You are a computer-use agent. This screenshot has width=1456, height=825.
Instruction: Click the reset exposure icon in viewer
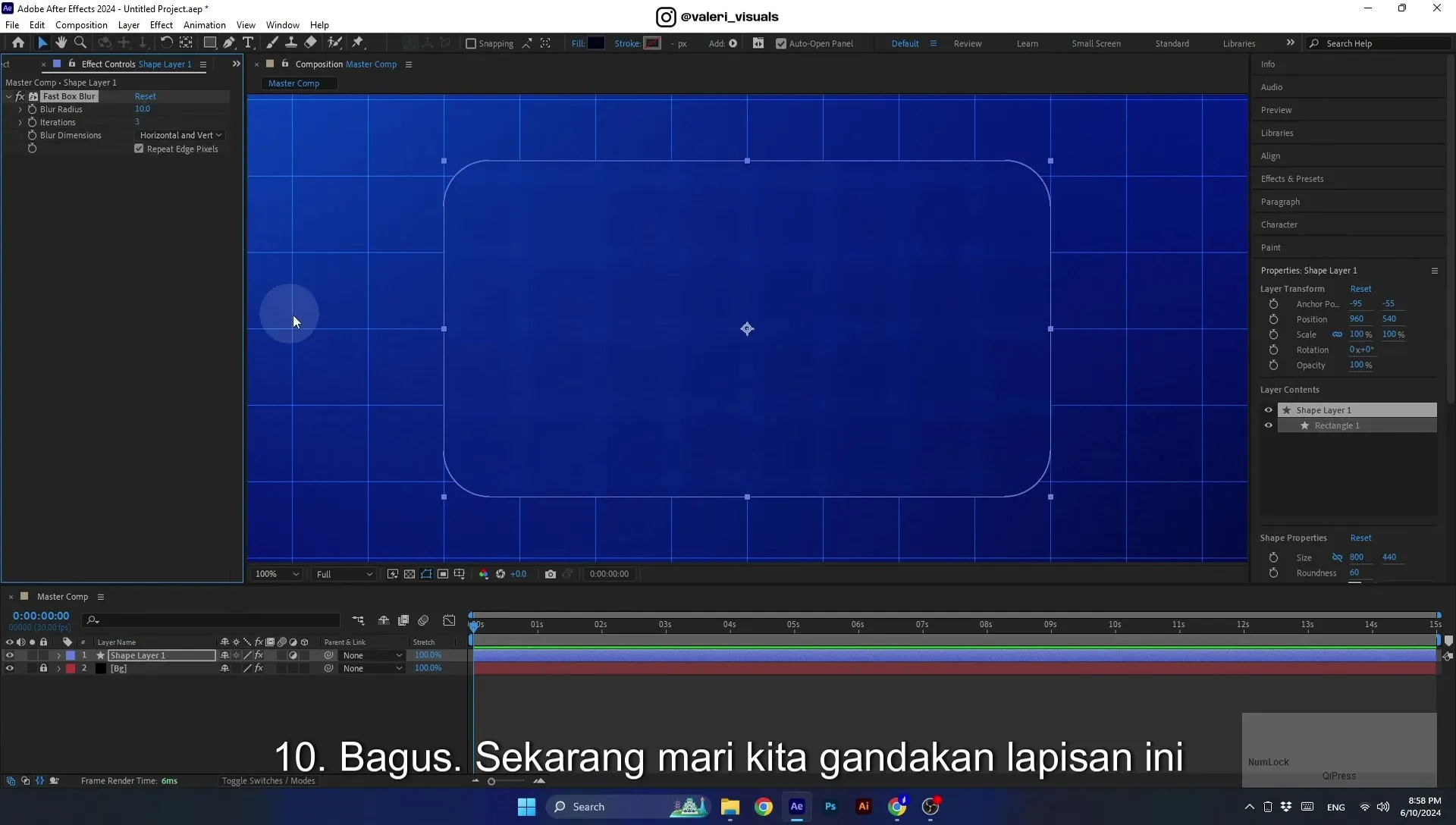(500, 574)
